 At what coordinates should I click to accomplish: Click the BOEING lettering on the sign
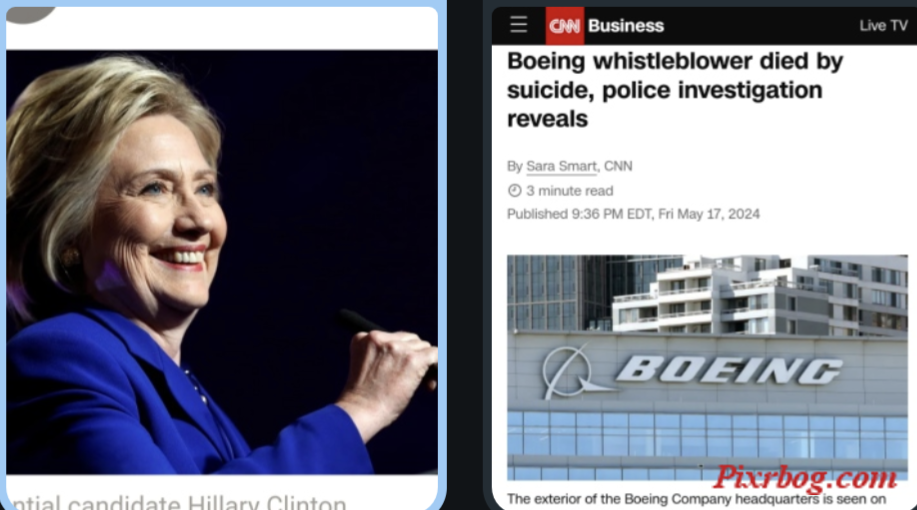(x=728, y=370)
